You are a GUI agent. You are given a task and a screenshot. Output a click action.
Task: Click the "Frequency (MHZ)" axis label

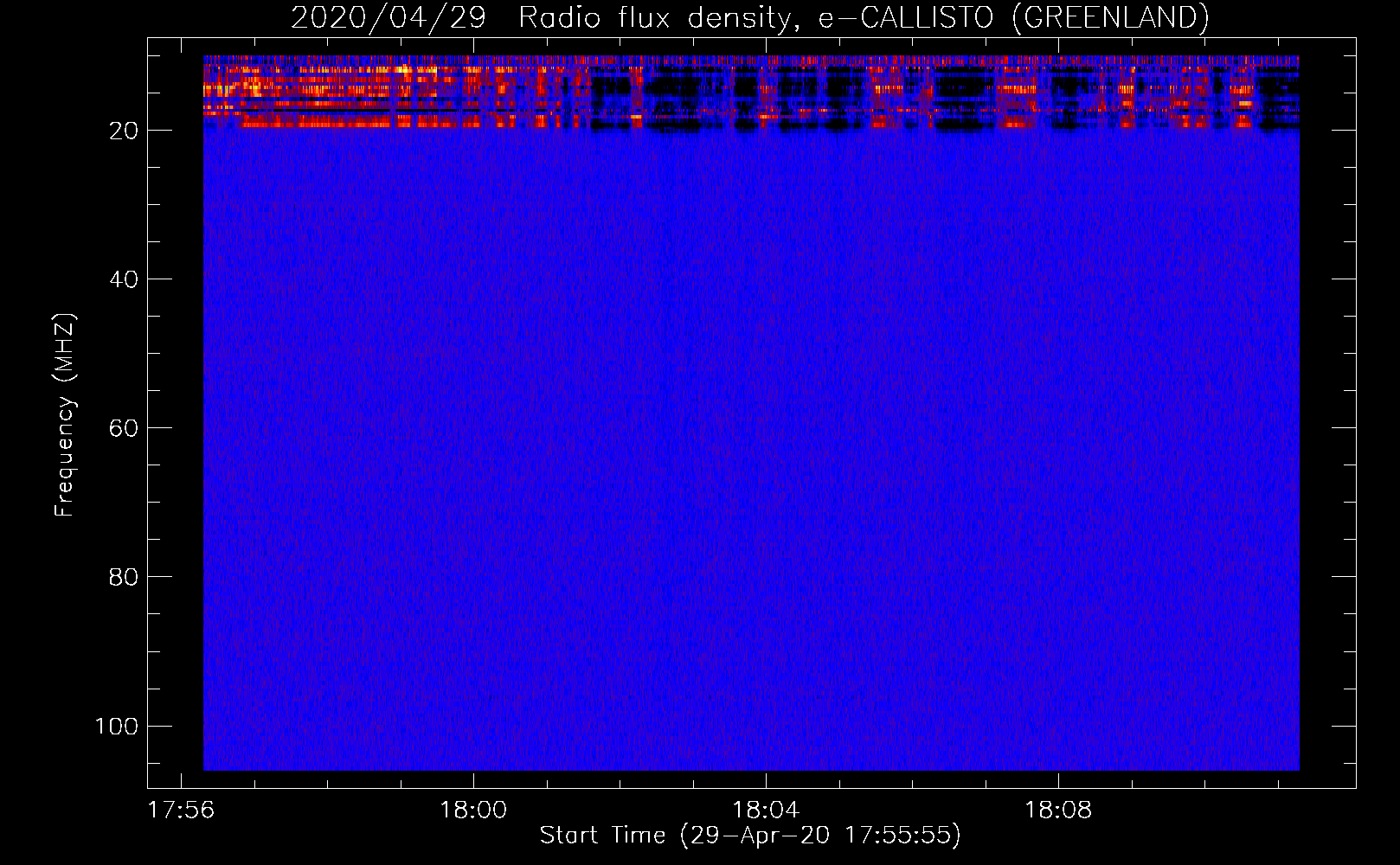point(65,415)
